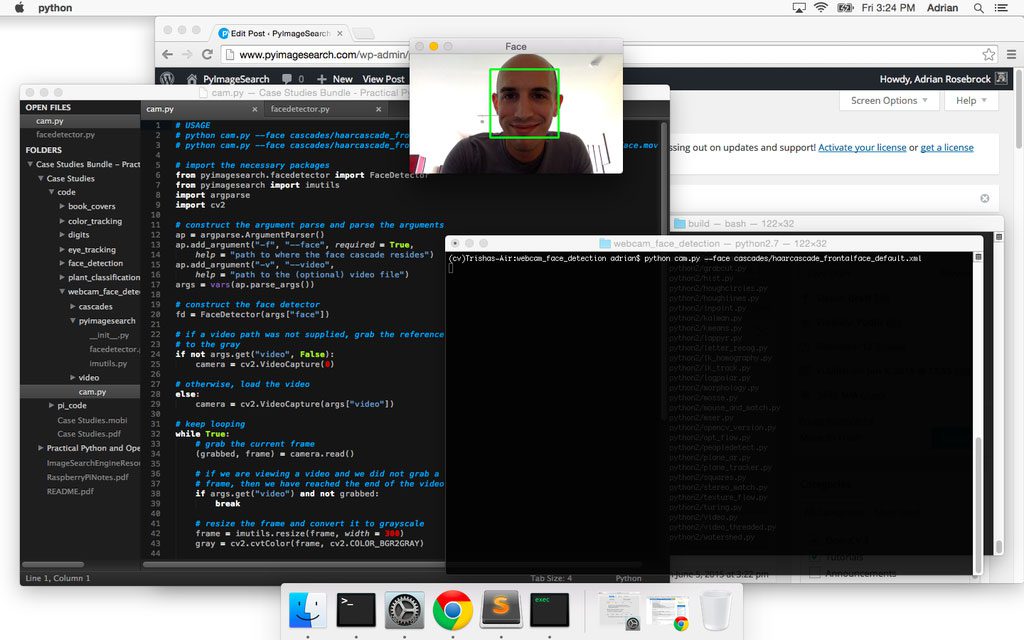Click the comments bubble icon in the WordPress toolbar
The image size is (1024, 640).
tap(288, 78)
